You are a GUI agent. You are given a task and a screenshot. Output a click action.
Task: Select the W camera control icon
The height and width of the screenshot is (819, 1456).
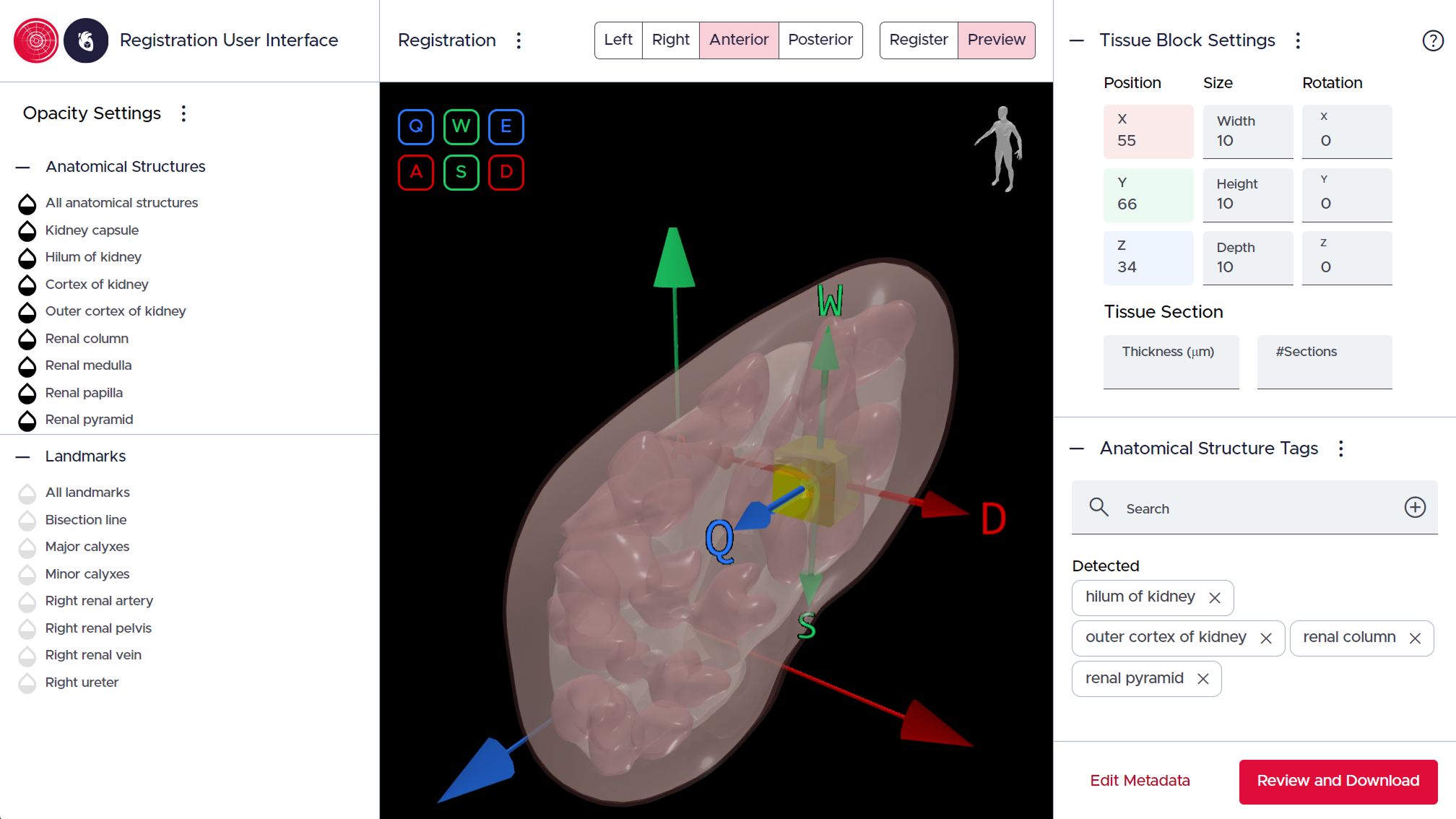tap(461, 126)
